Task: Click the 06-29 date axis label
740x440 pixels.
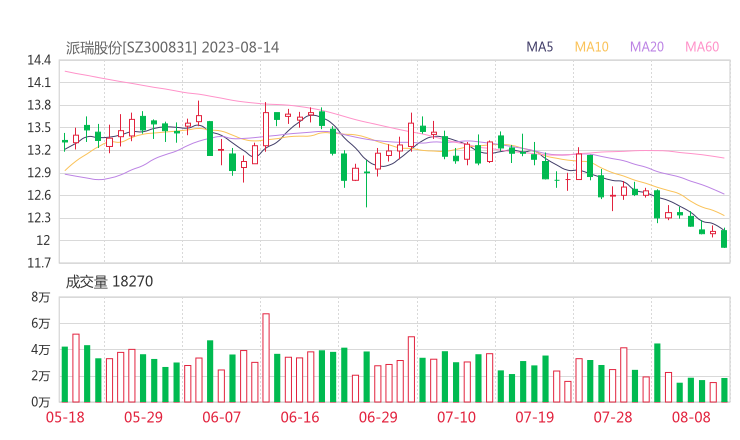Action: click(378, 417)
